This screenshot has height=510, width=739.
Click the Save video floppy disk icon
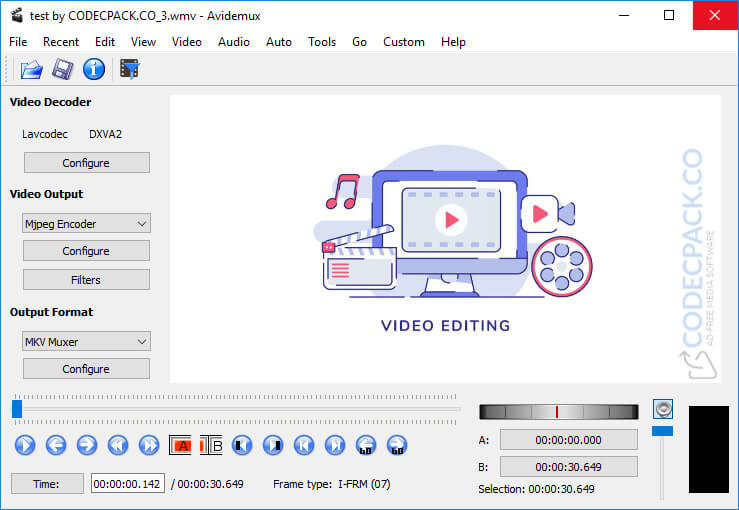63,69
